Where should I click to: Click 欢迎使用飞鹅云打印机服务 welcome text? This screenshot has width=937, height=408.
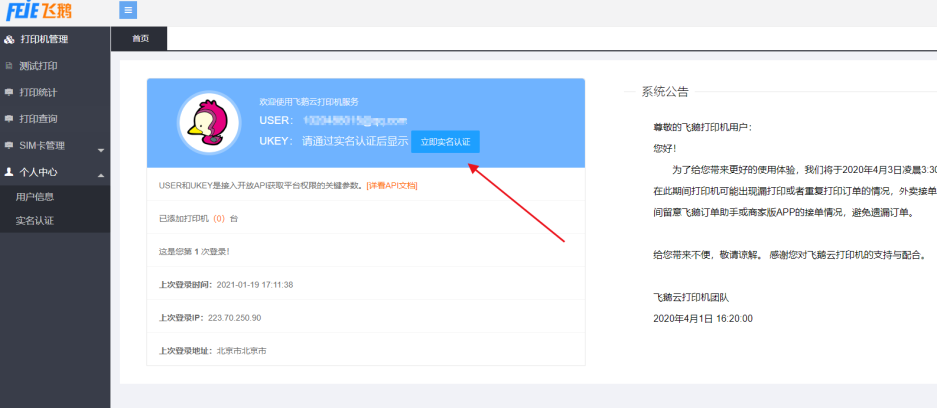(x=309, y=102)
